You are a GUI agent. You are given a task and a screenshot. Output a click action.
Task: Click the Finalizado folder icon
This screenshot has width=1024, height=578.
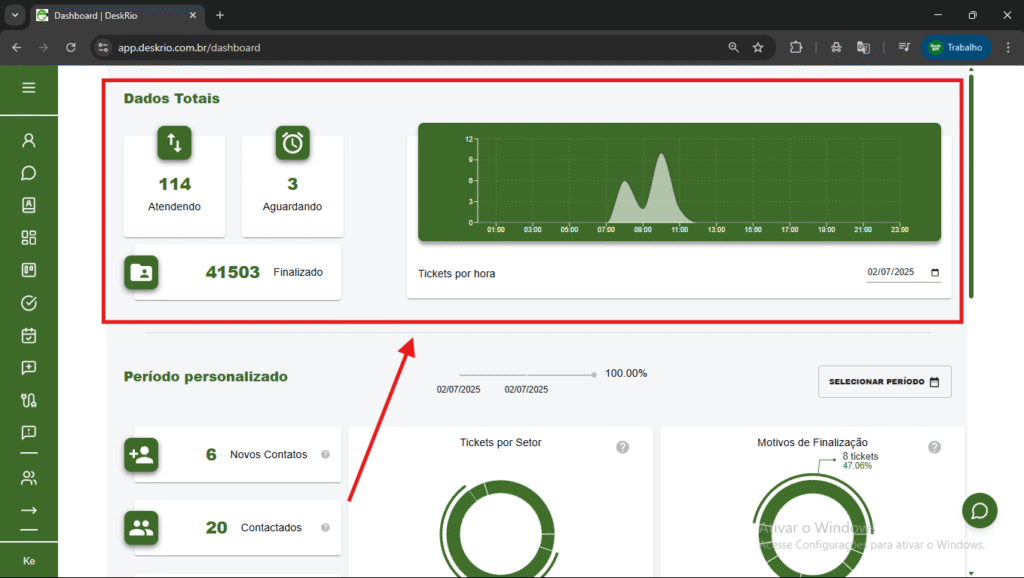pos(141,272)
